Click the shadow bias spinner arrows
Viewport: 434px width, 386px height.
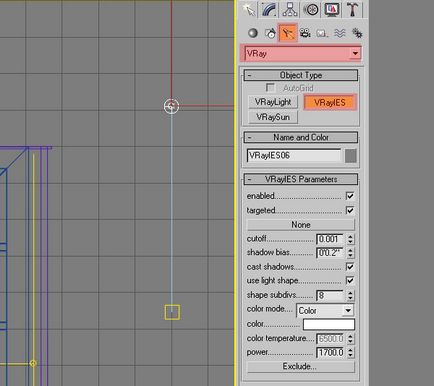tap(350, 253)
